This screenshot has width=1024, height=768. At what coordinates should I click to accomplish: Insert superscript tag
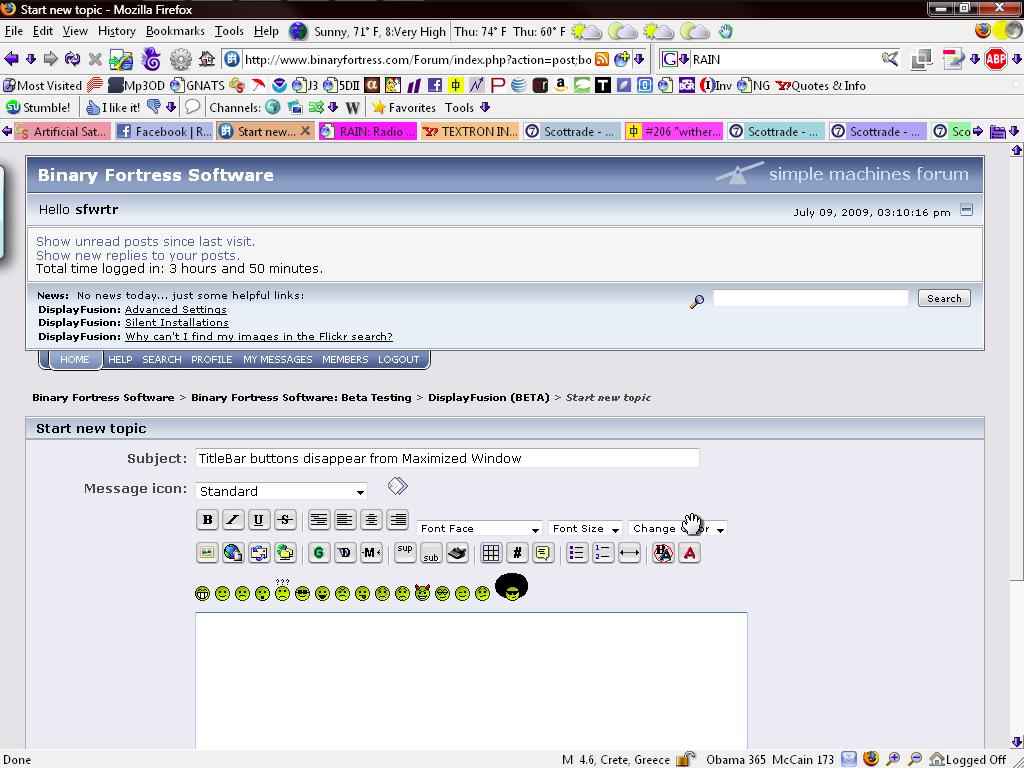pos(405,551)
